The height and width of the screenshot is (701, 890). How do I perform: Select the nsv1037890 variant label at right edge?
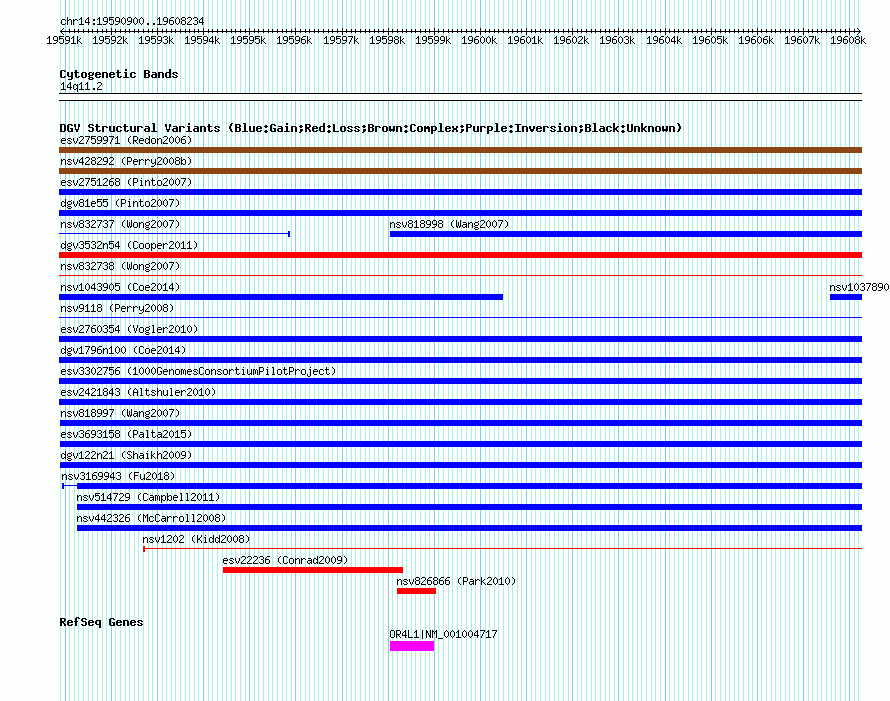click(x=859, y=287)
